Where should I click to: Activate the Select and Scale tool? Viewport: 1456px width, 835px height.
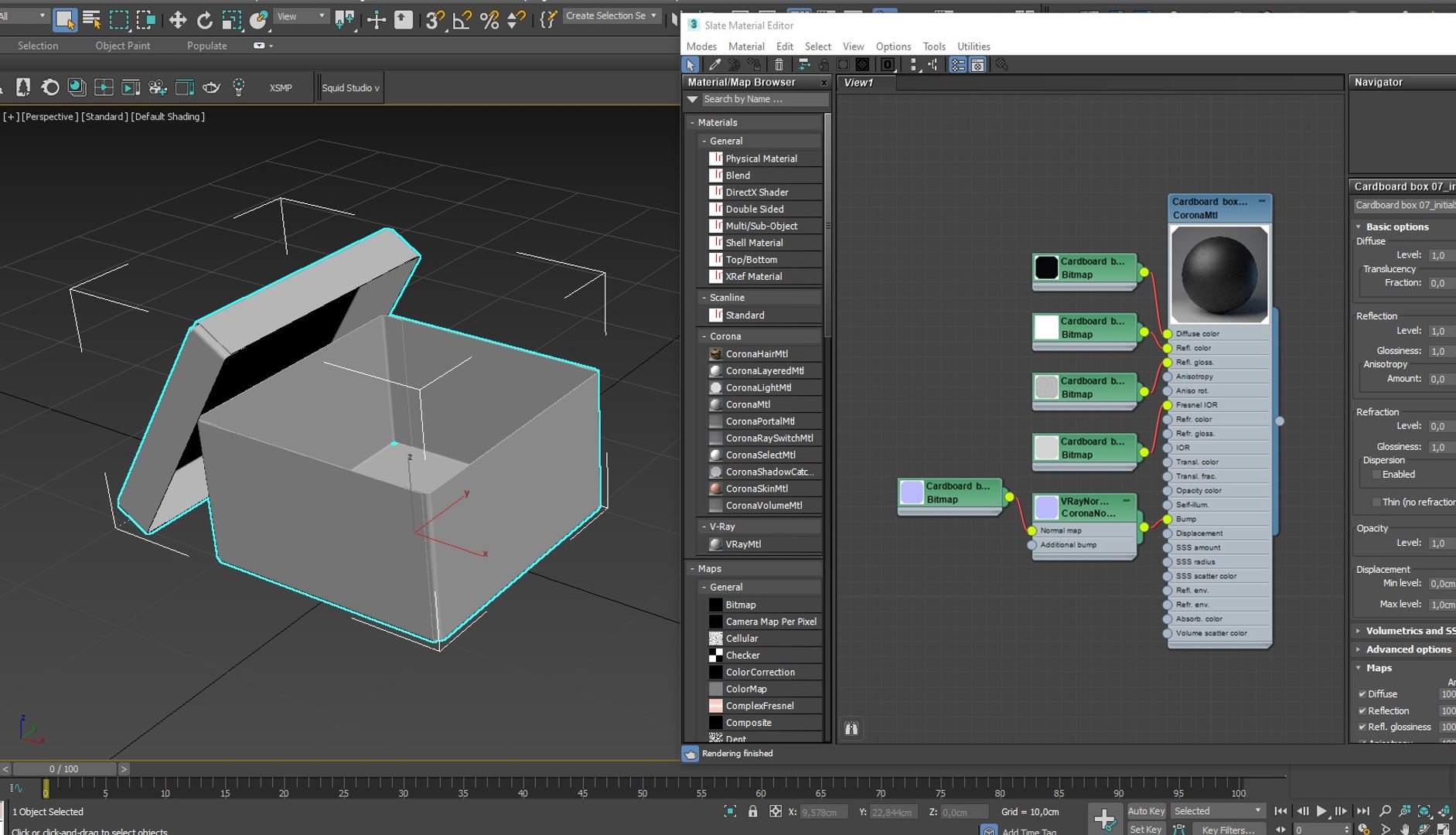[231, 19]
